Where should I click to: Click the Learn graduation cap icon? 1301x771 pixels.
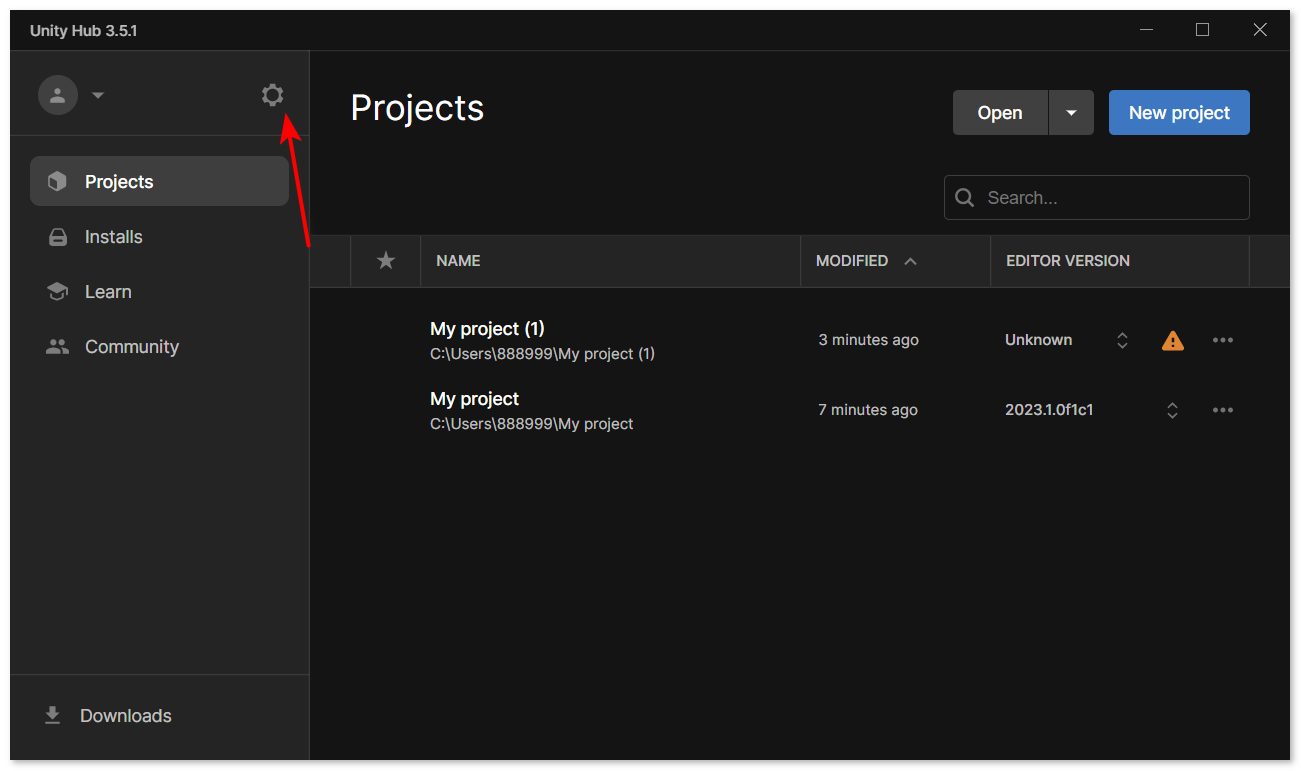click(57, 292)
